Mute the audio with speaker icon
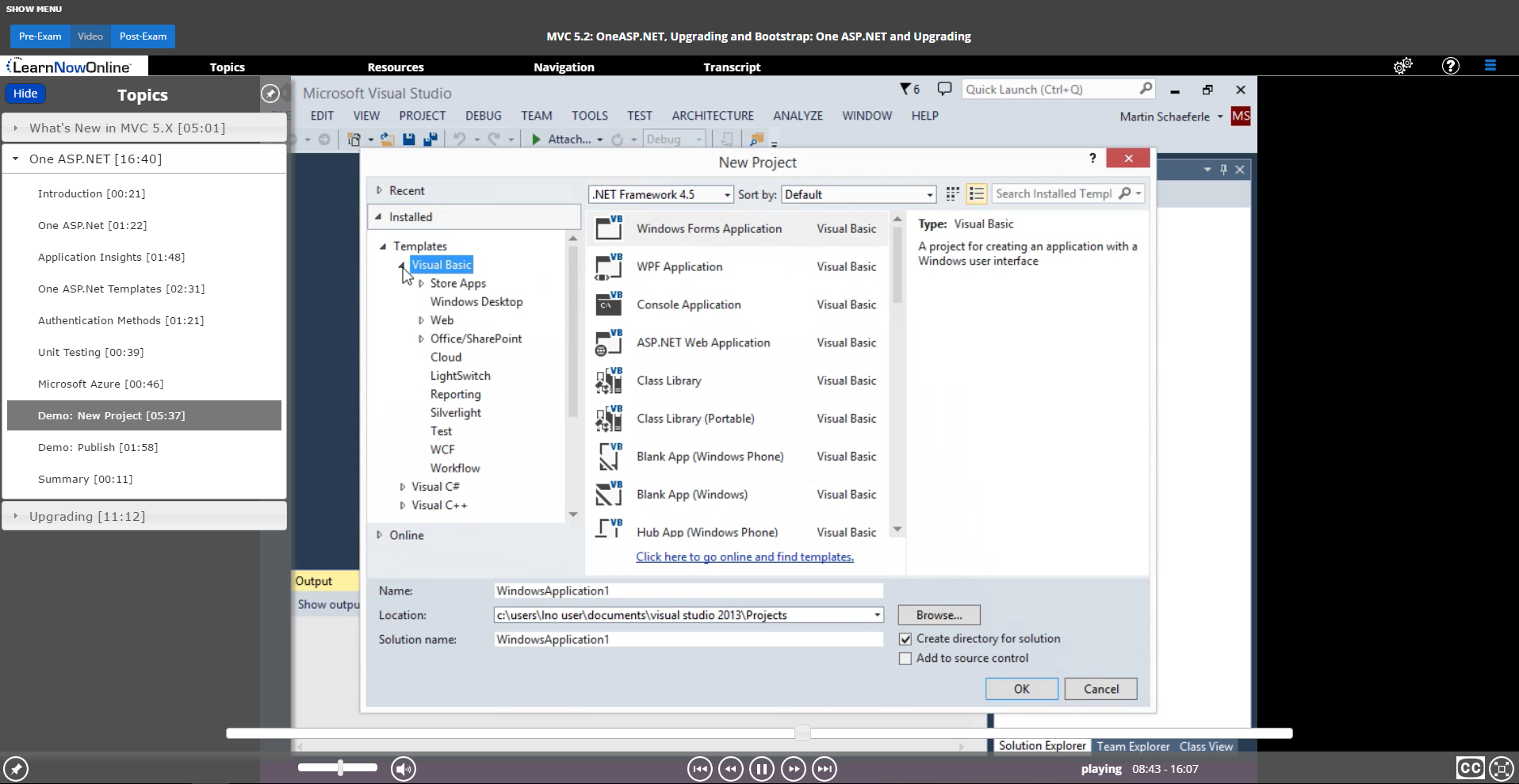The image size is (1519, 784). 404,769
